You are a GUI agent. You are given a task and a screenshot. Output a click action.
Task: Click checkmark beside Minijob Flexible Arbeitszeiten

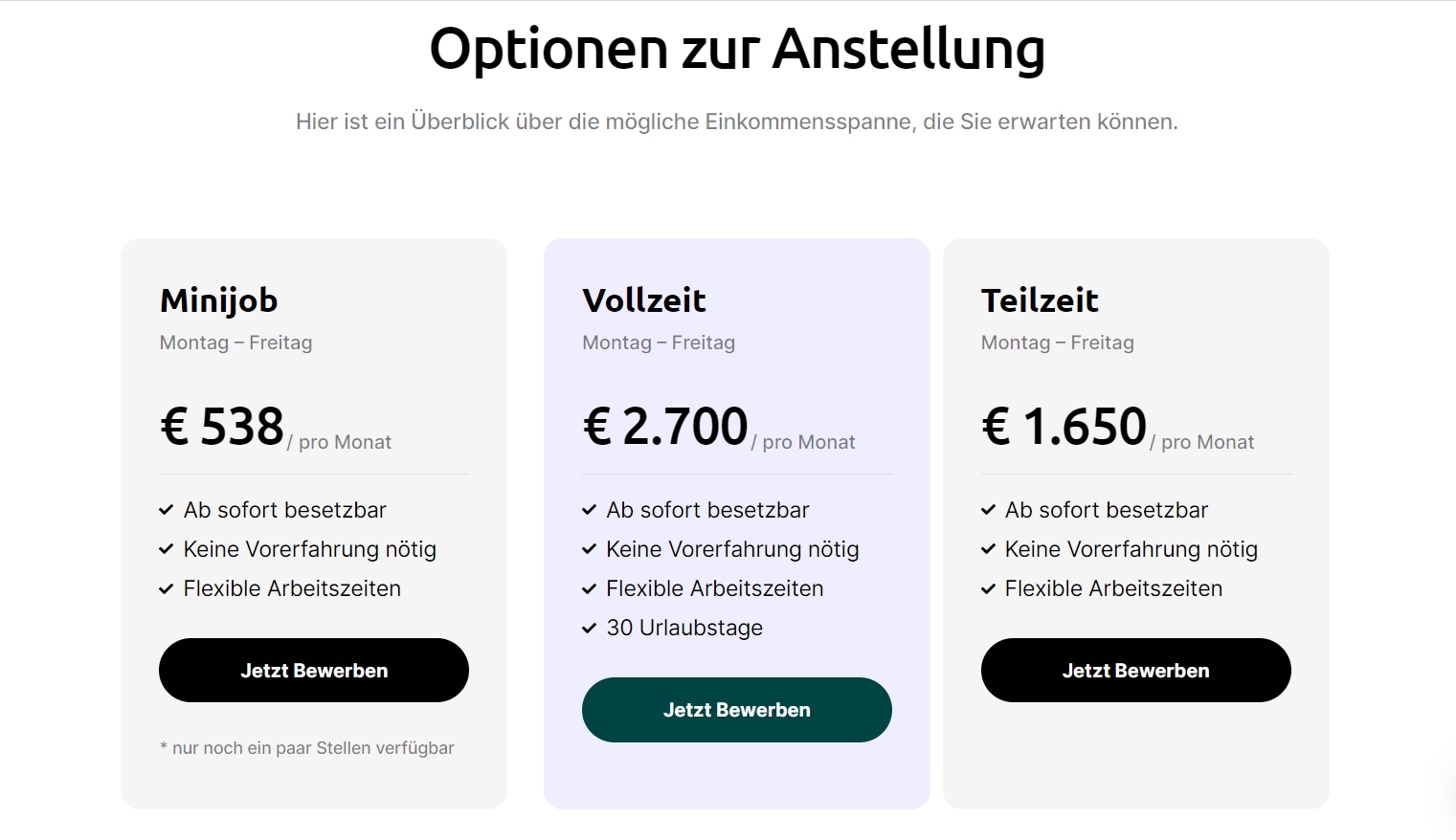pos(167,588)
